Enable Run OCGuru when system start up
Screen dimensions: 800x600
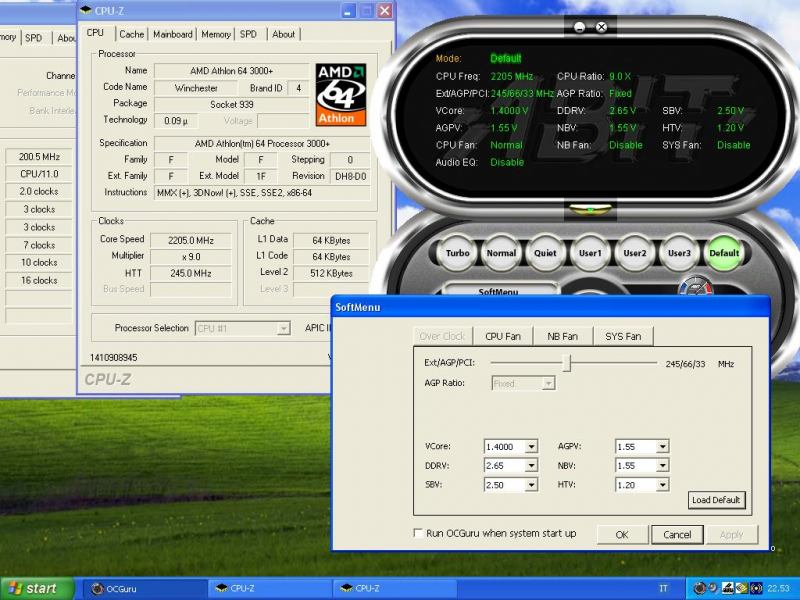(418, 533)
